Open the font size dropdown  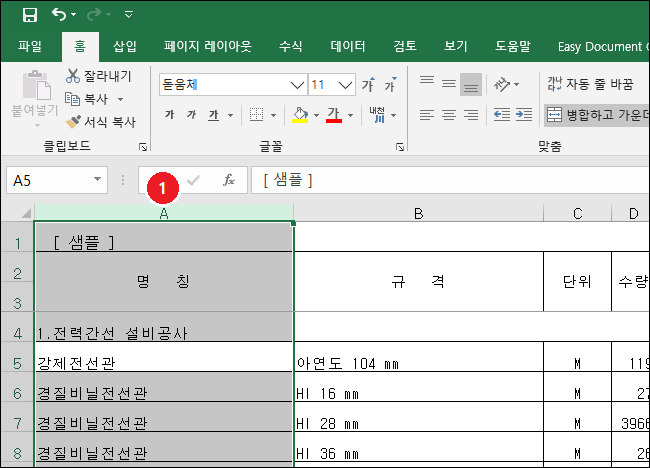point(346,85)
